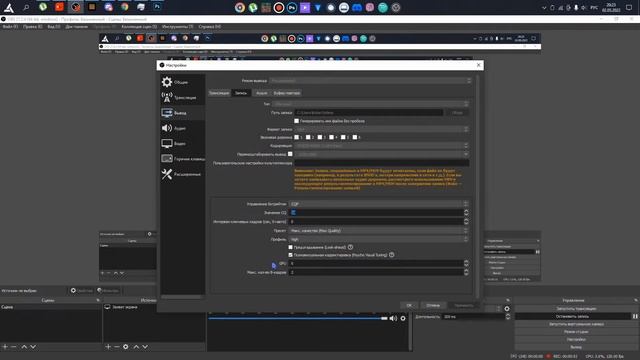Move source up with arrow icon
This screenshot has width=640, height=360.
point(136,347)
